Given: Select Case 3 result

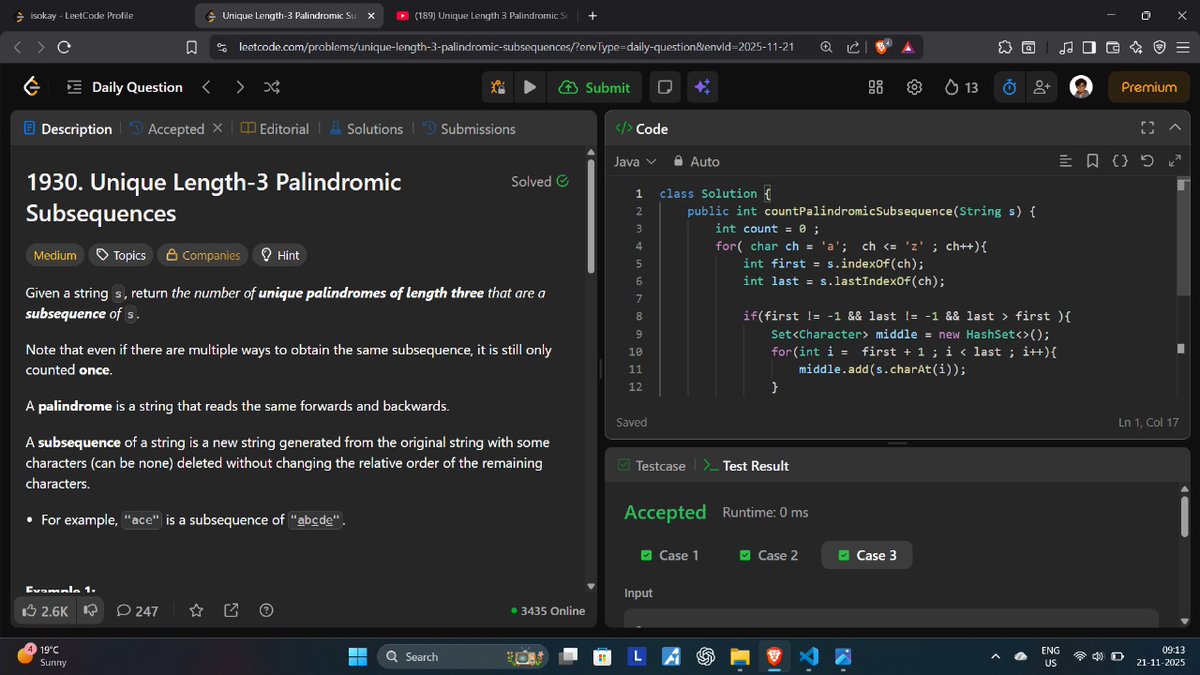Looking at the screenshot, I should 867,555.
